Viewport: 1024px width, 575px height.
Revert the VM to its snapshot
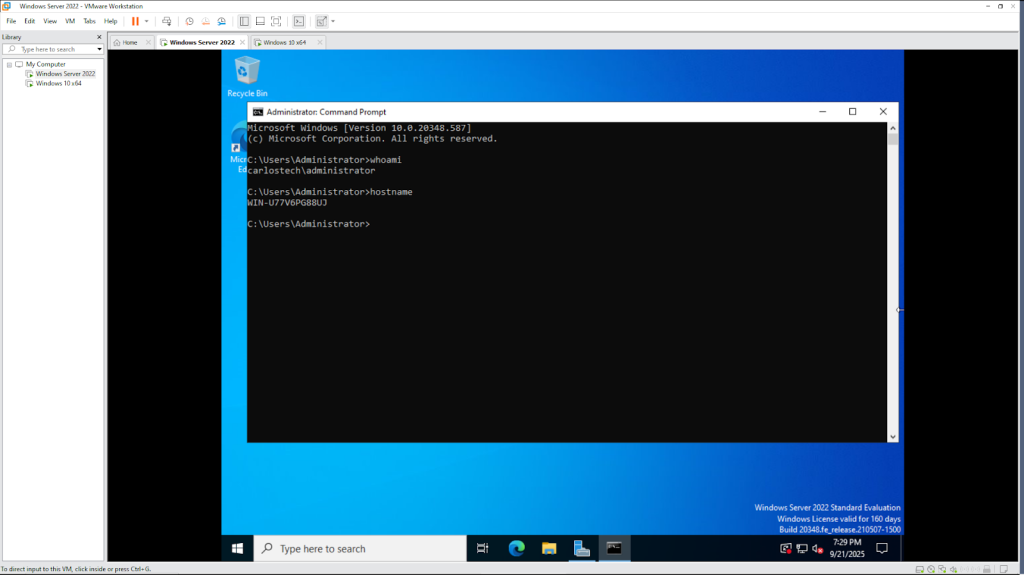click(x=205, y=21)
